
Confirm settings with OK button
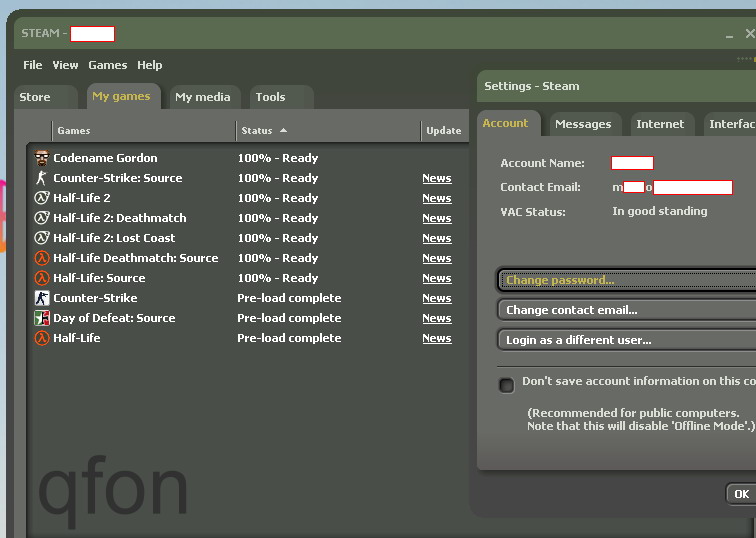741,494
